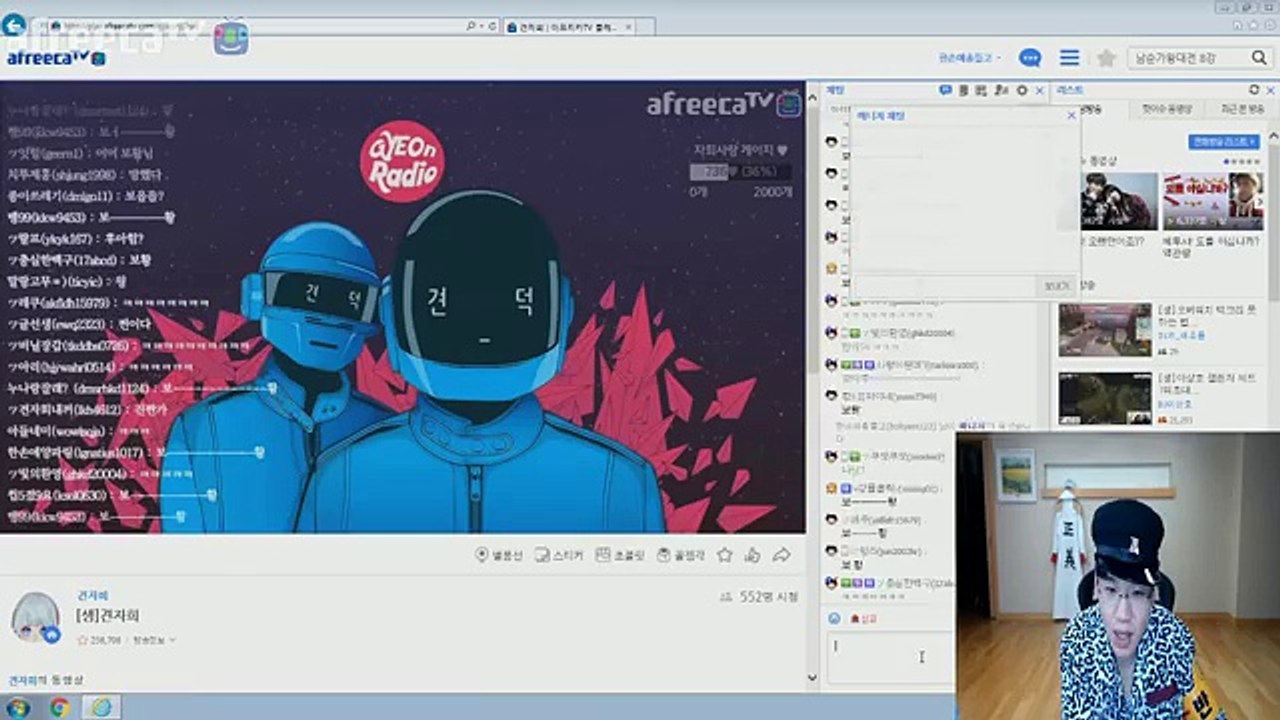Expand the 방송정보 broadcast info dropdown
Viewport: 1280px width, 720px height.
pos(154,640)
